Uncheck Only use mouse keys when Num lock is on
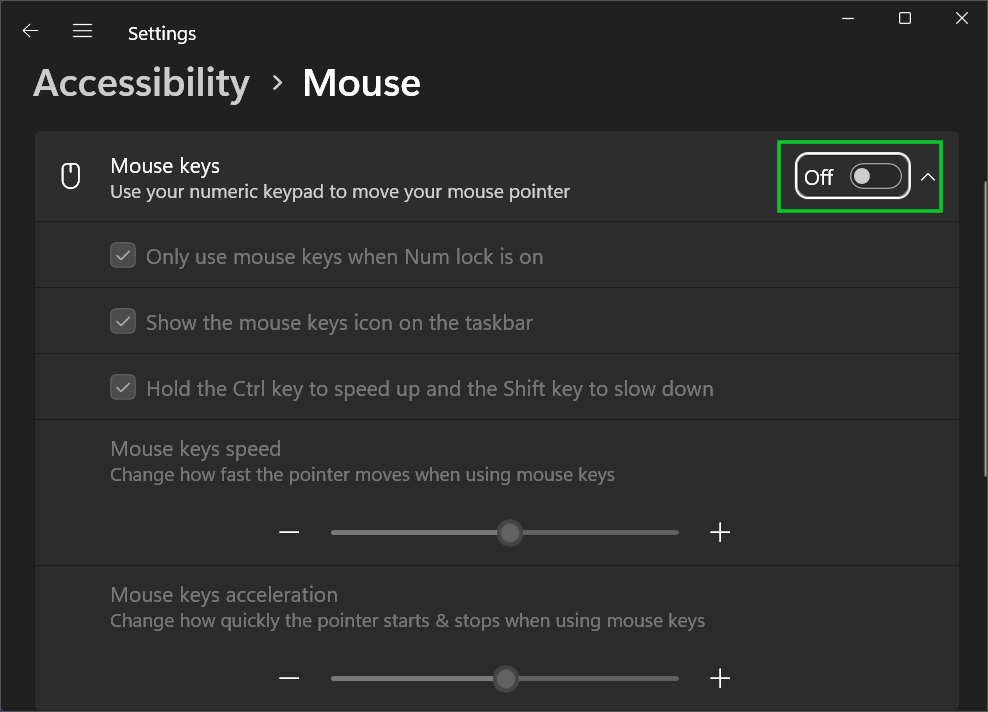This screenshot has width=988, height=712. tap(122, 255)
